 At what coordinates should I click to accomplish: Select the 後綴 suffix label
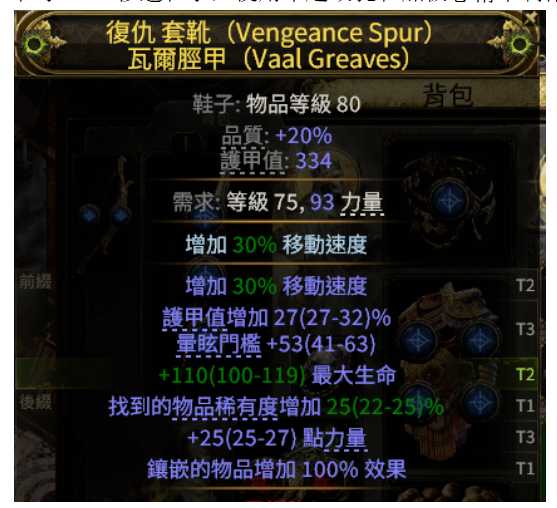(36, 402)
